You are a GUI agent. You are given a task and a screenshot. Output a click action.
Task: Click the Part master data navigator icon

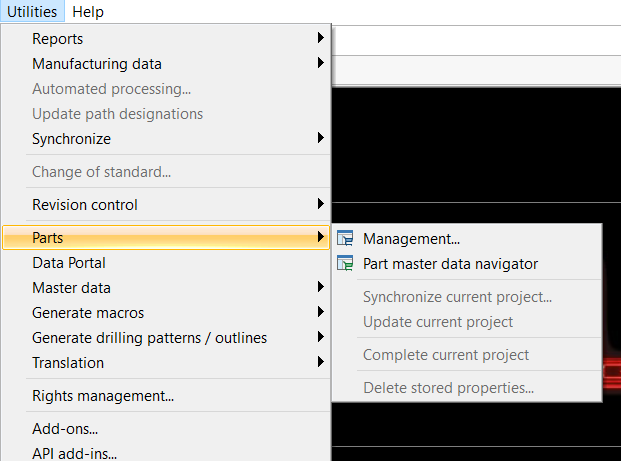[345, 263]
